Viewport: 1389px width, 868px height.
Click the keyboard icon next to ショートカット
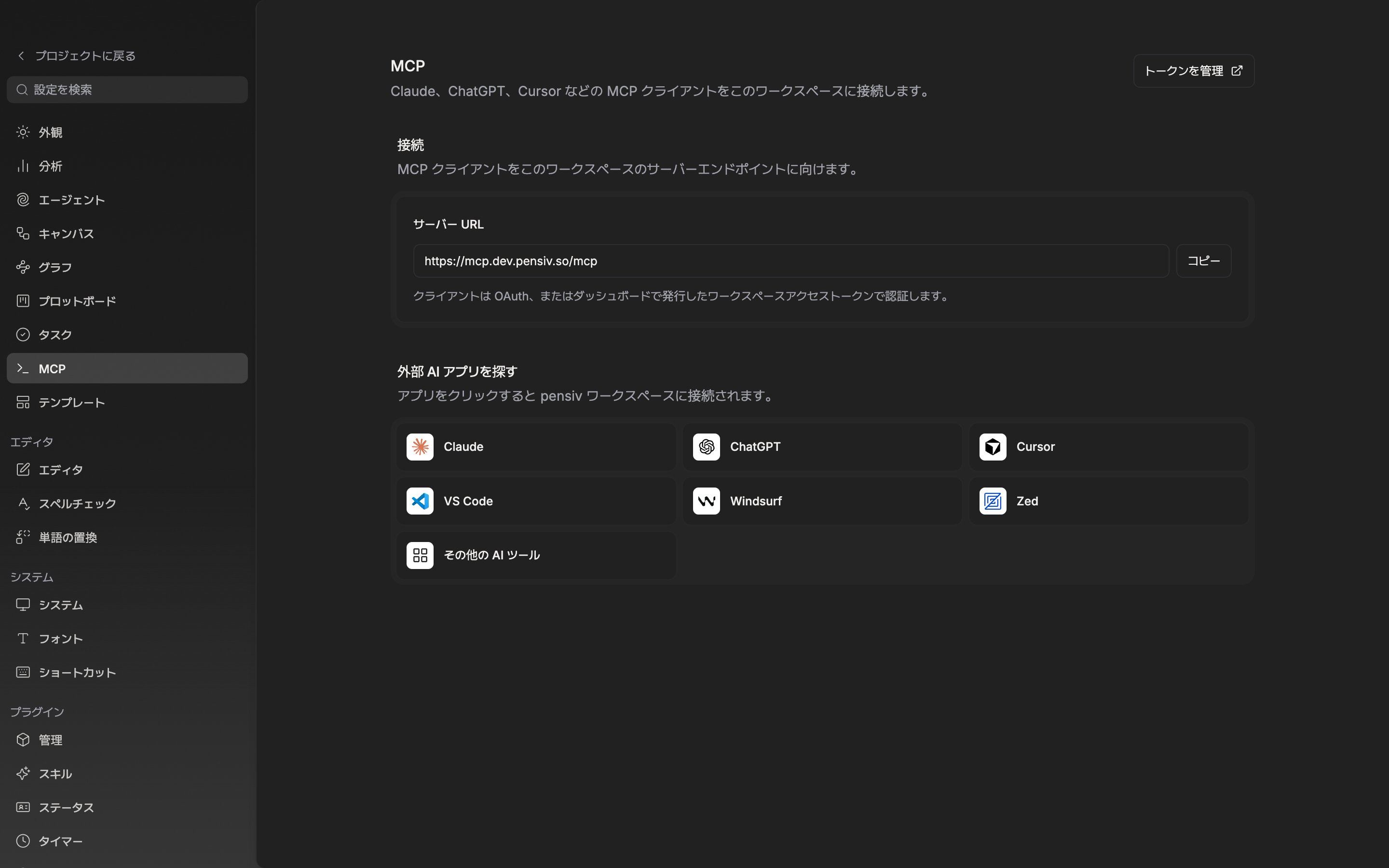[23, 672]
